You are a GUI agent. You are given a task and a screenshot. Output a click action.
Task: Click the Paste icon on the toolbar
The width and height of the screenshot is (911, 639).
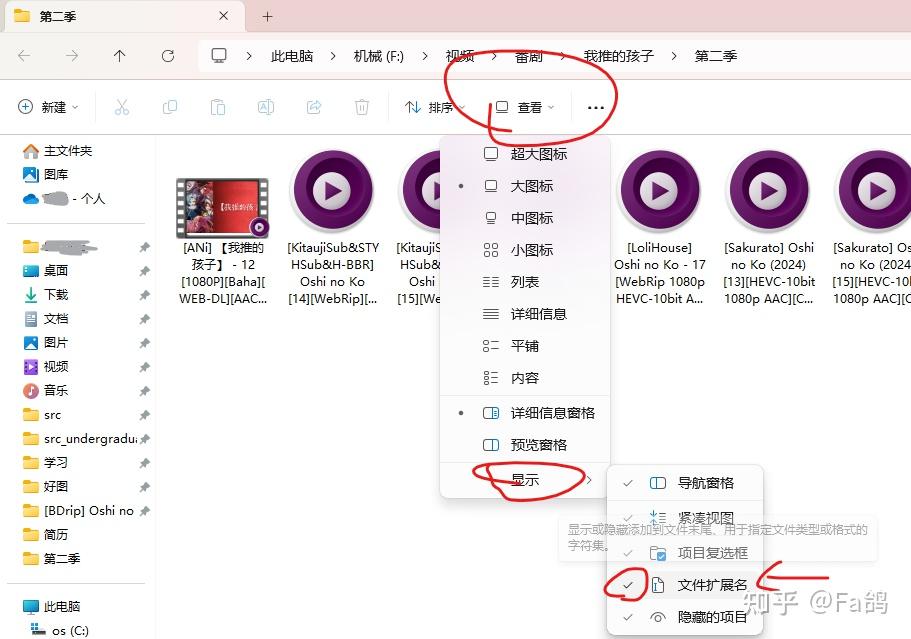coord(218,108)
